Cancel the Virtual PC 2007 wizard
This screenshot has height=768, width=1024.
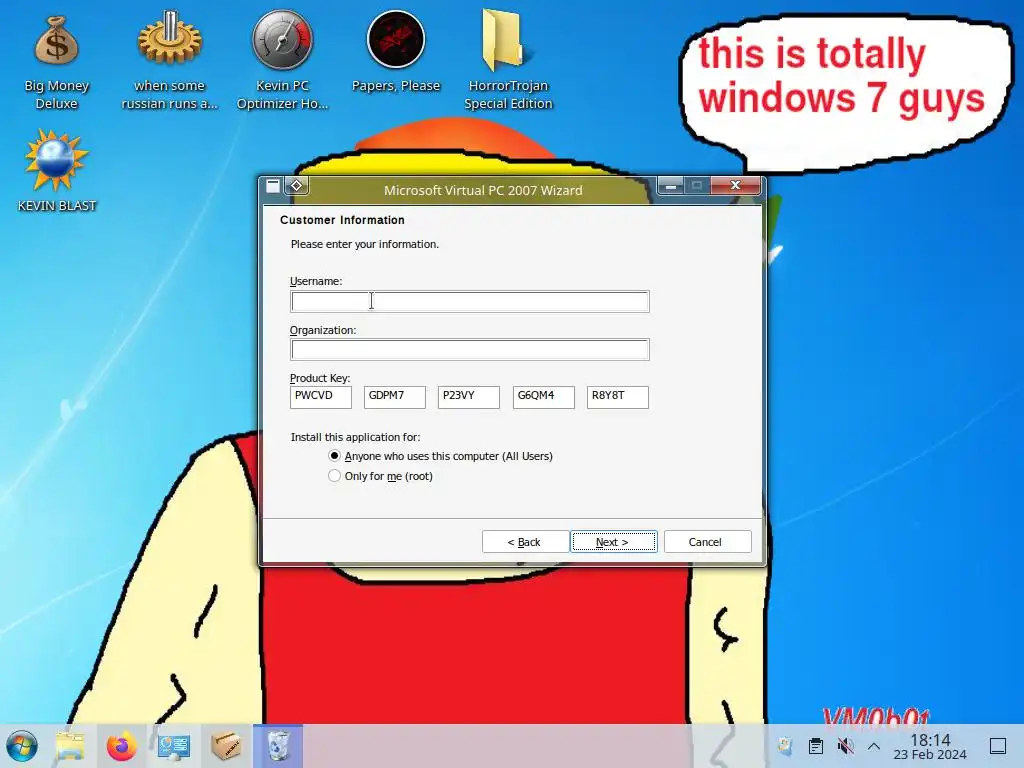pyautogui.click(x=707, y=541)
